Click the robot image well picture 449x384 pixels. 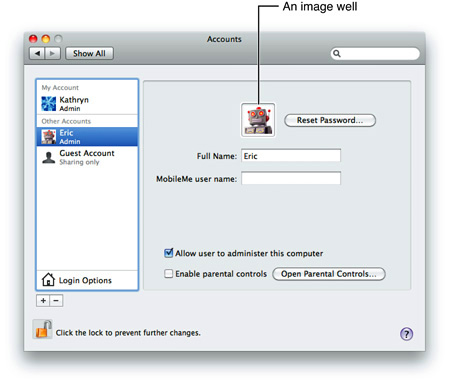pos(258,120)
